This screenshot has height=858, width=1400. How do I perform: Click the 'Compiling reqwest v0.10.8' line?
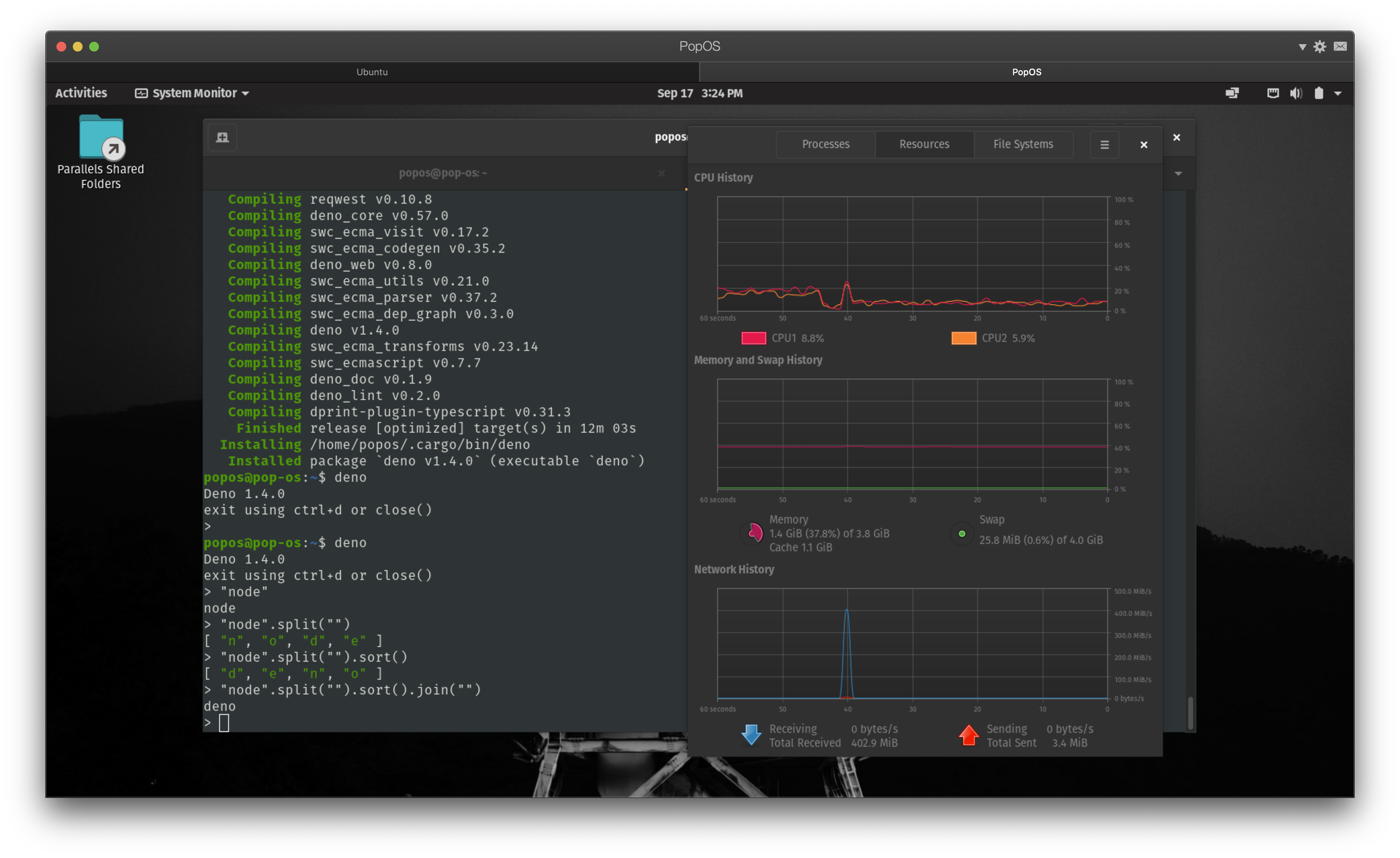(330, 200)
